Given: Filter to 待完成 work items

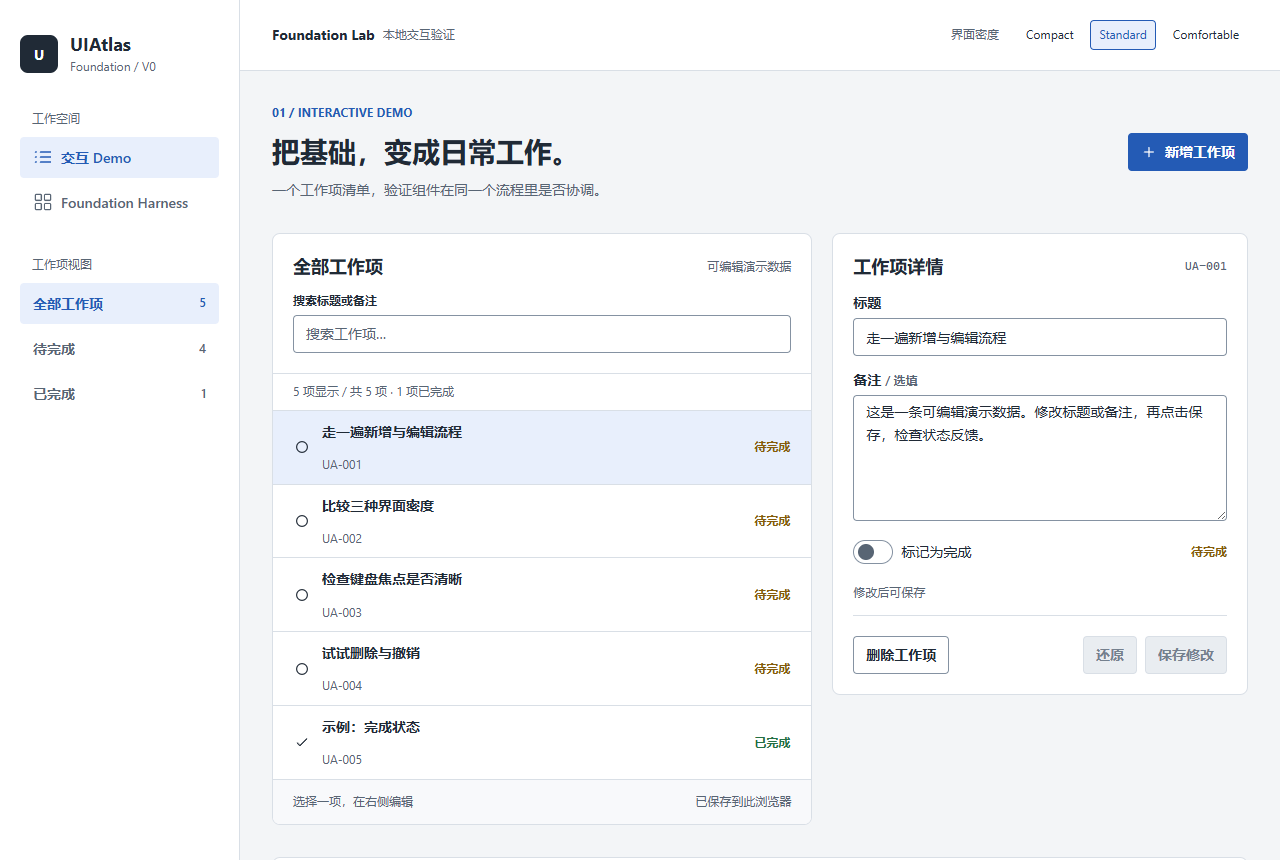Looking at the screenshot, I should (119, 348).
